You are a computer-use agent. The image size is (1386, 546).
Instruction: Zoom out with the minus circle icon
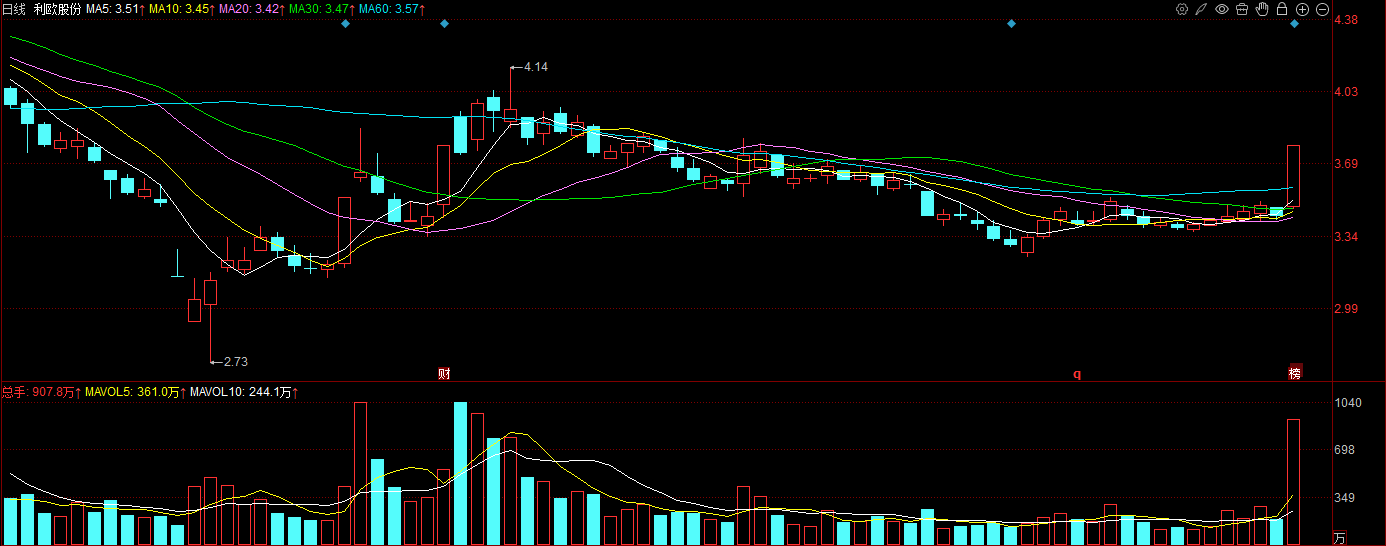[x=1322, y=9]
